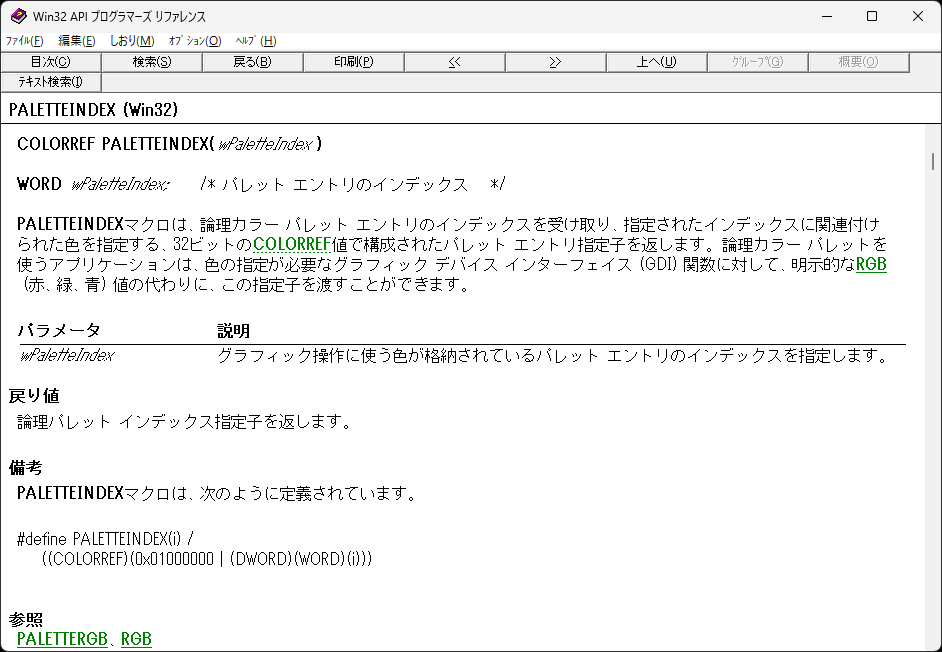This screenshot has height=652, width=942.
Task: Click the WinHelp book app icon
Action: click(x=17, y=16)
